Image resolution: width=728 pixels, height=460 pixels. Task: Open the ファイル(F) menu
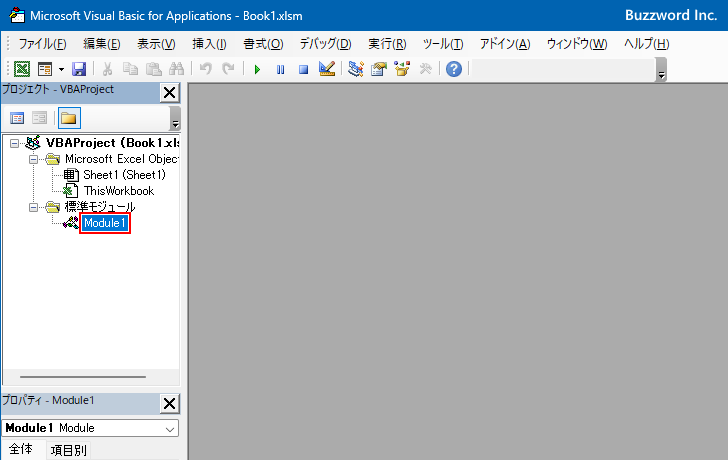(42, 44)
